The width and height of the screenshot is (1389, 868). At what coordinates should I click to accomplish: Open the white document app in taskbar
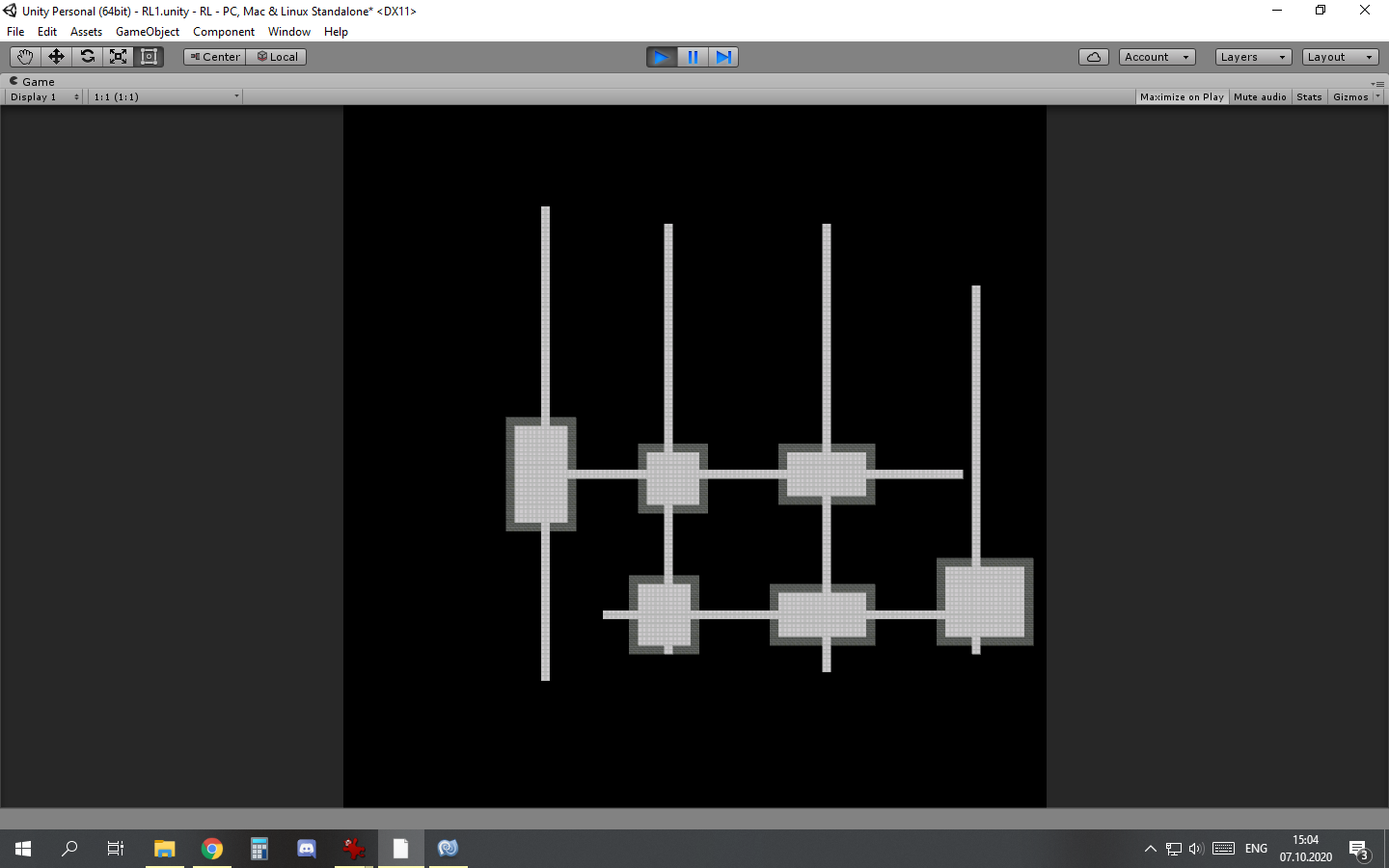pyautogui.click(x=400, y=849)
